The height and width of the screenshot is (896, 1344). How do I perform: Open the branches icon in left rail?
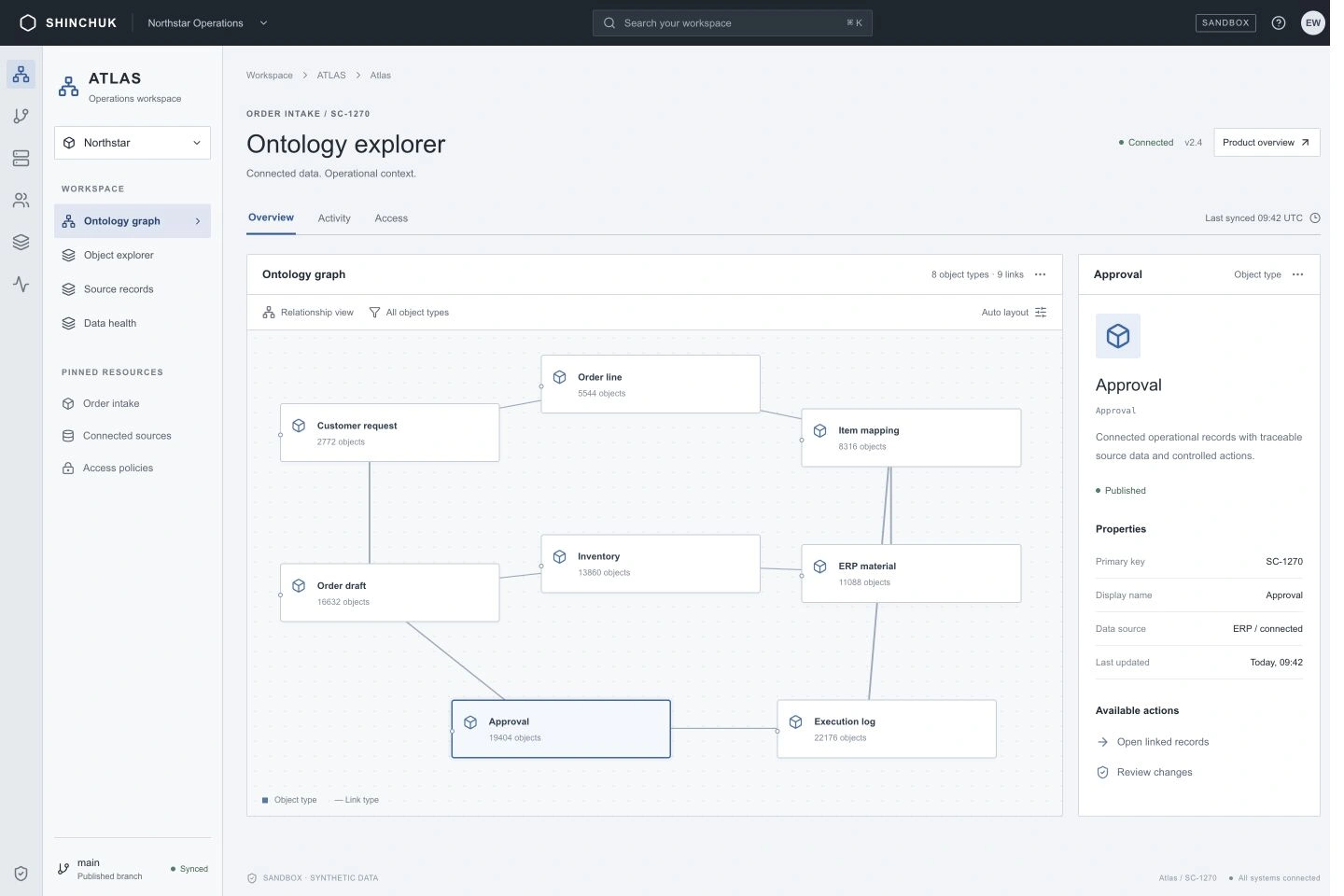coord(21,116)
